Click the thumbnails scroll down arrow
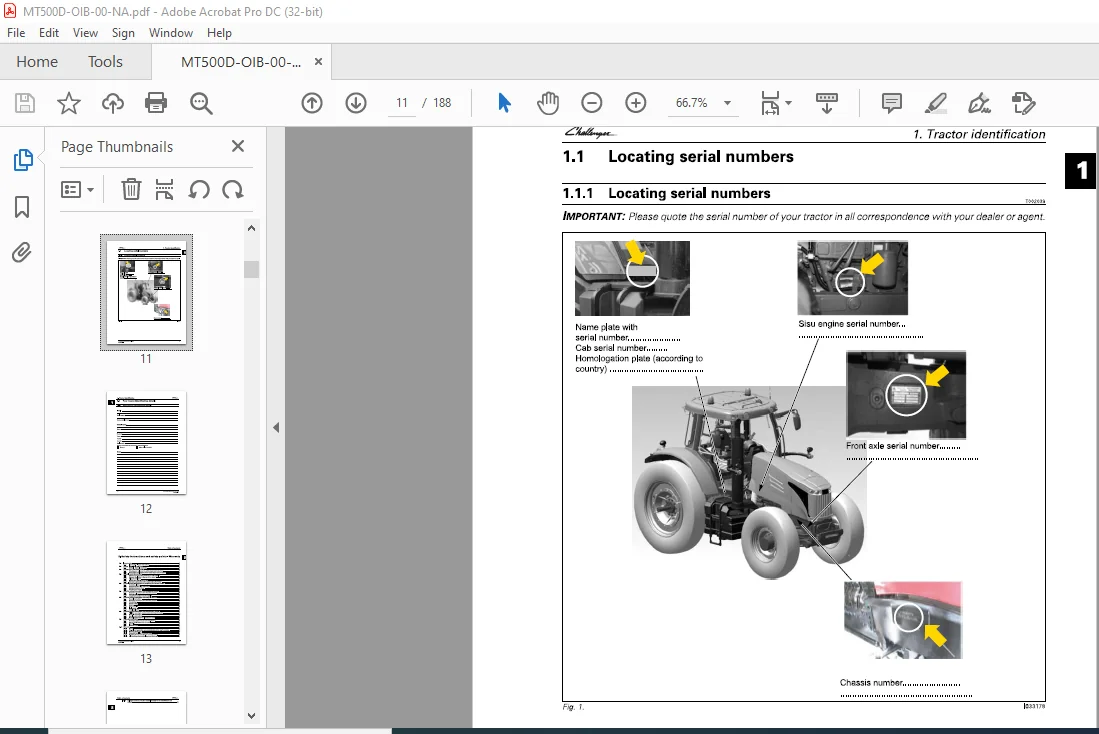This screenshot has height=734, width=1099. tap(252, 716)
